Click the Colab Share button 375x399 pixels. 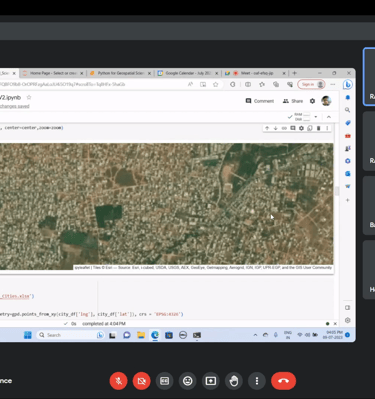click(x=293, y=101)
